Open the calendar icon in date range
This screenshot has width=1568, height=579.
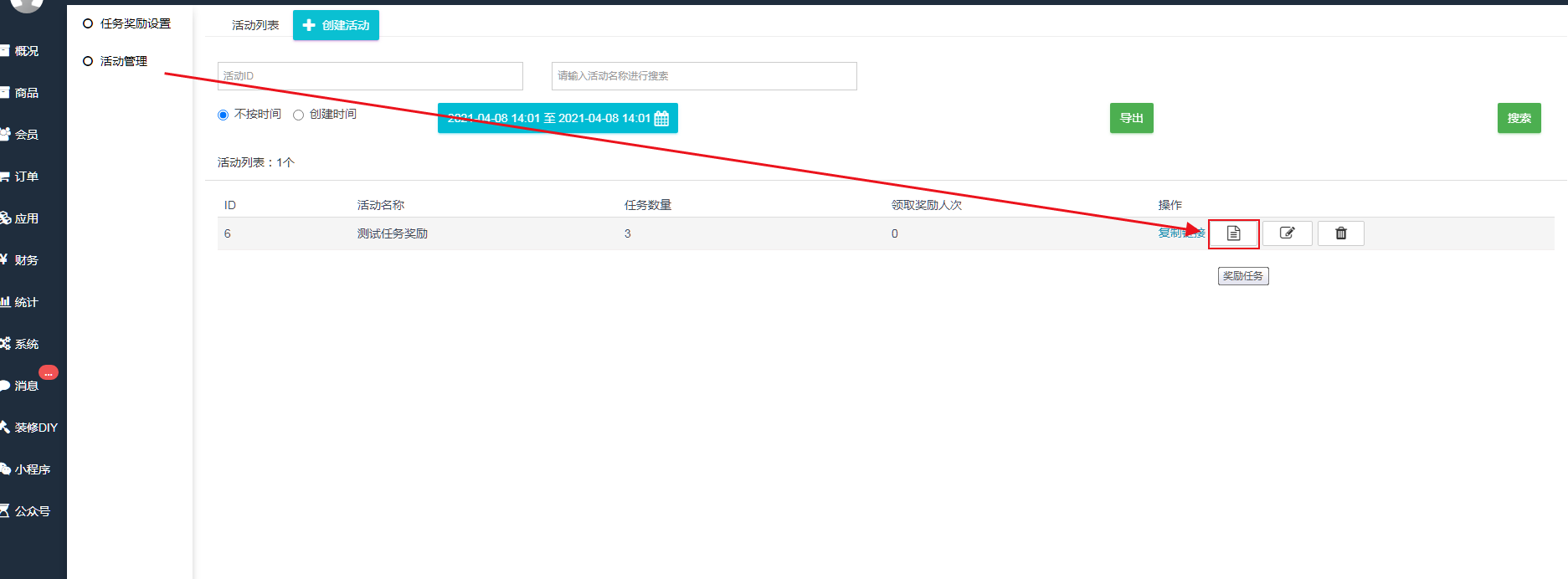(661, 119)
